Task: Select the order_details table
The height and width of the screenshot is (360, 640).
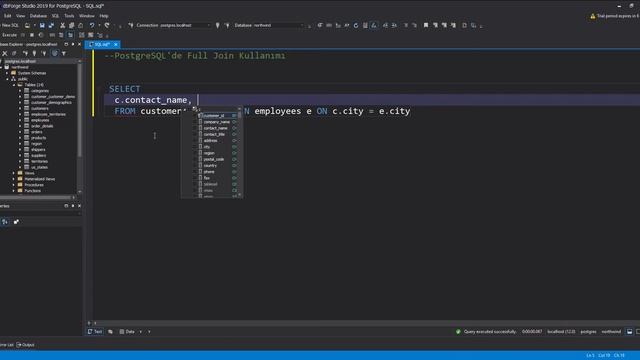Action: click(42, 126)
